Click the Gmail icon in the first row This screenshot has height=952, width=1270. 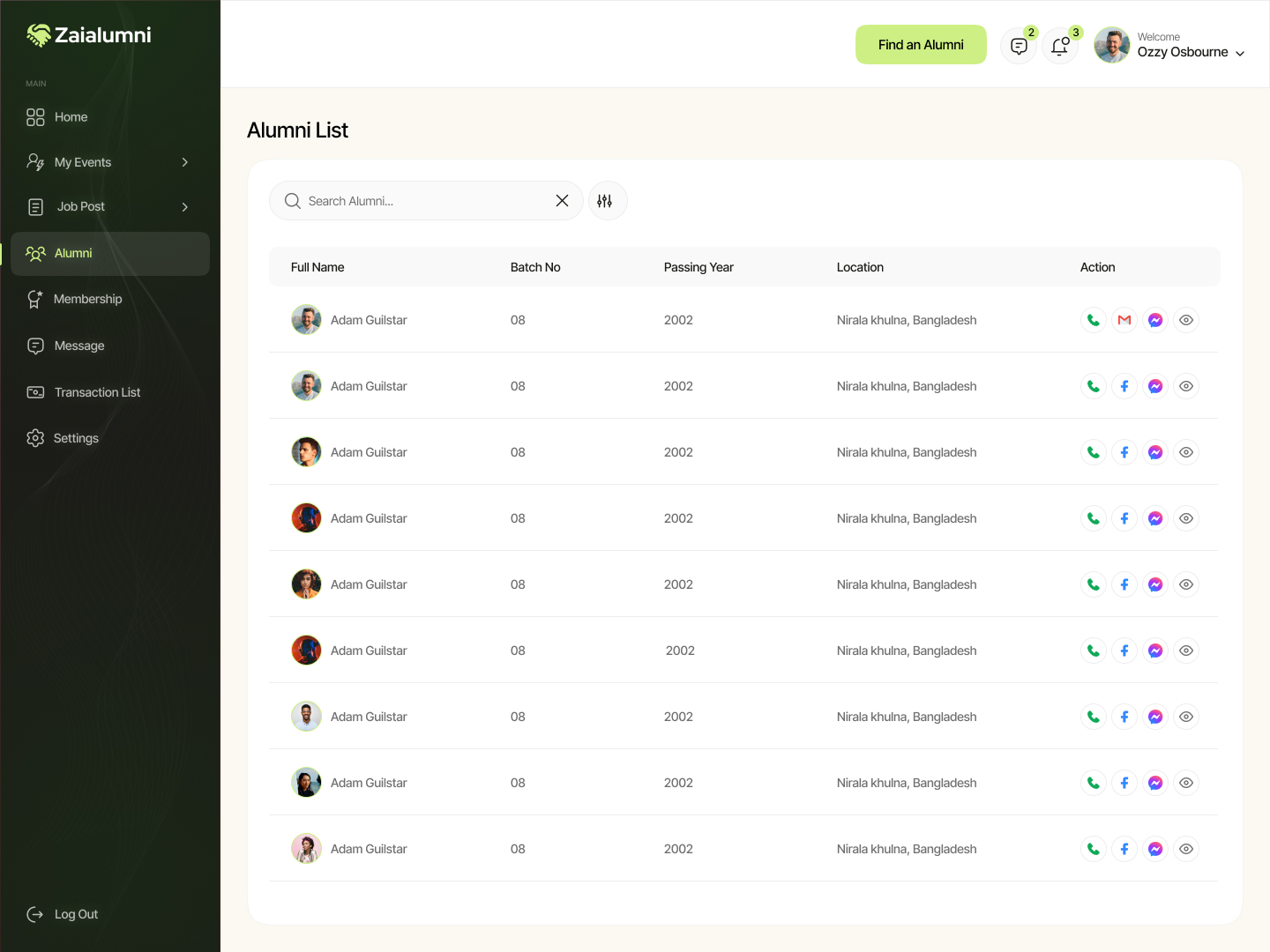point(1124,319)
